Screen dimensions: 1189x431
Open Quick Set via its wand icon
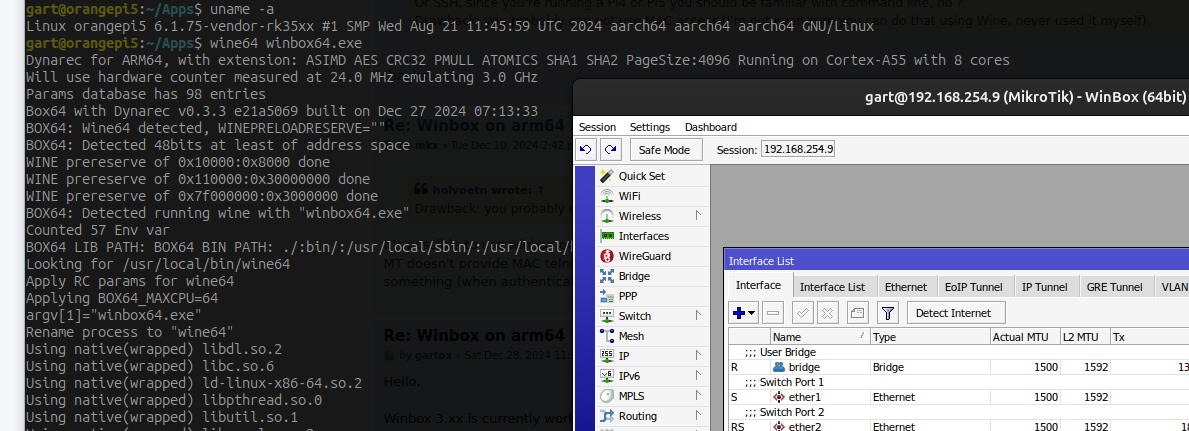(607, 176)
